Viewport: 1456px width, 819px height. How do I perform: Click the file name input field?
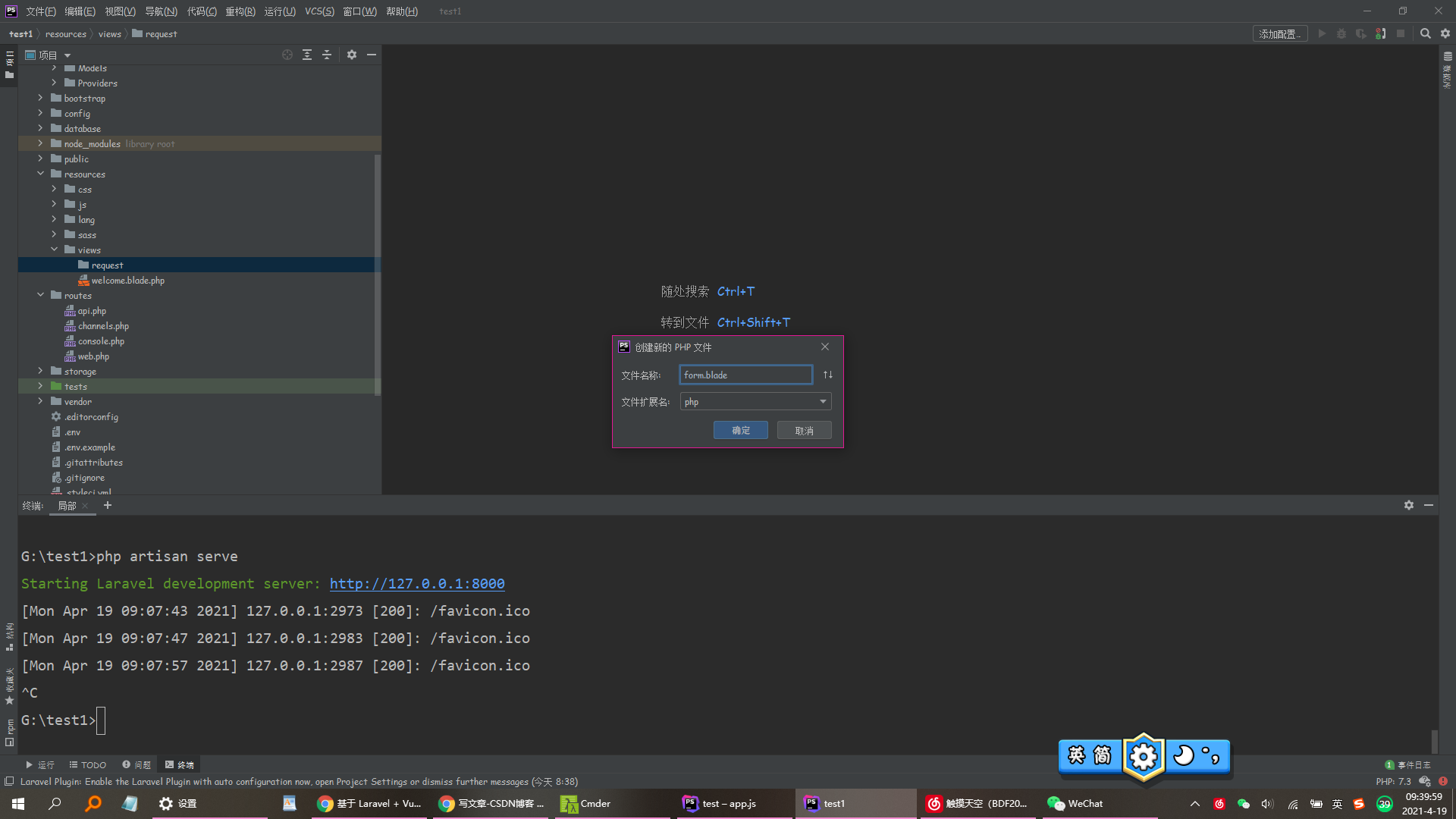745,375
